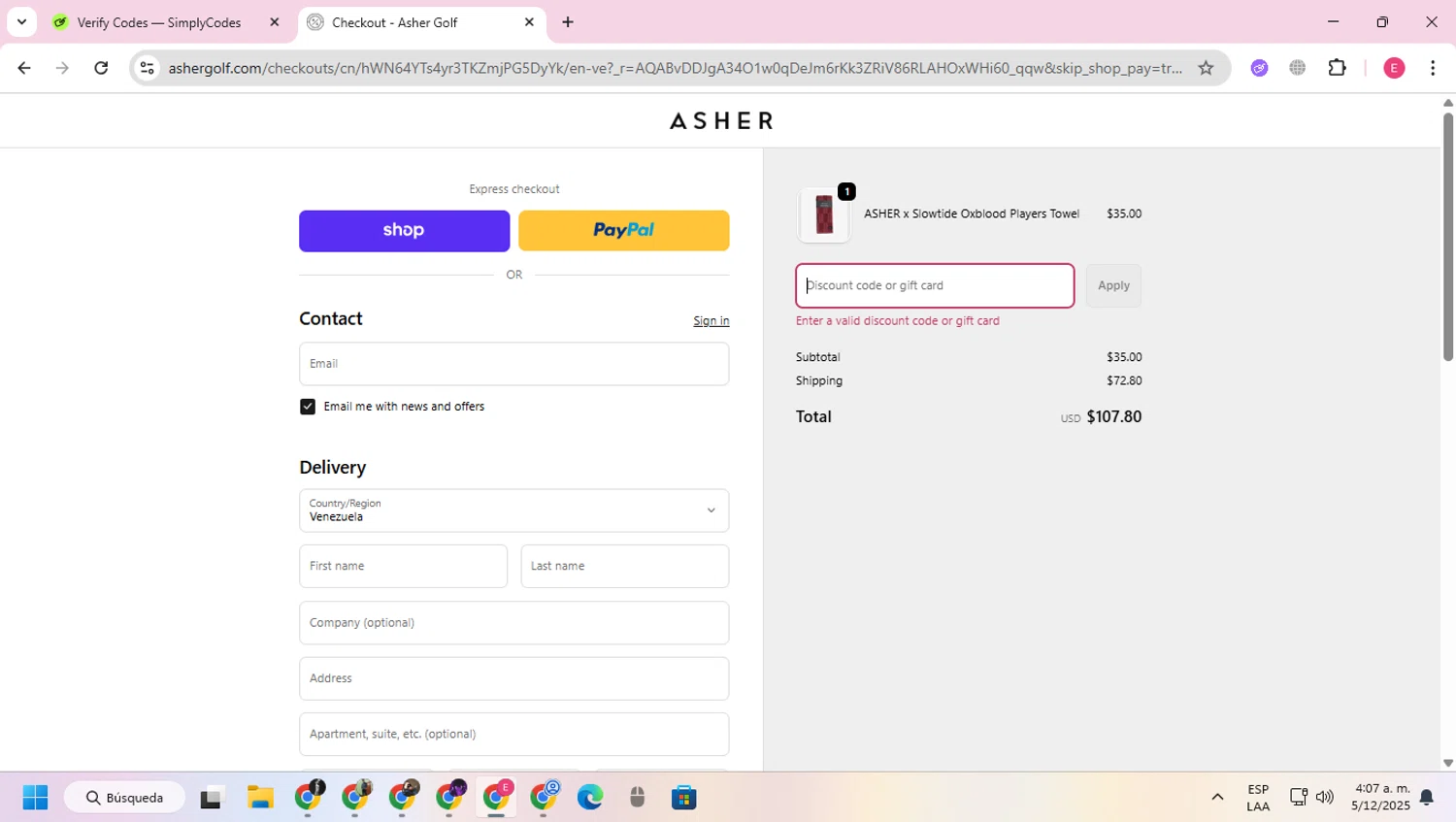
Task: Close the Checkout Asher Golf tab
Action: pos(529,22)
